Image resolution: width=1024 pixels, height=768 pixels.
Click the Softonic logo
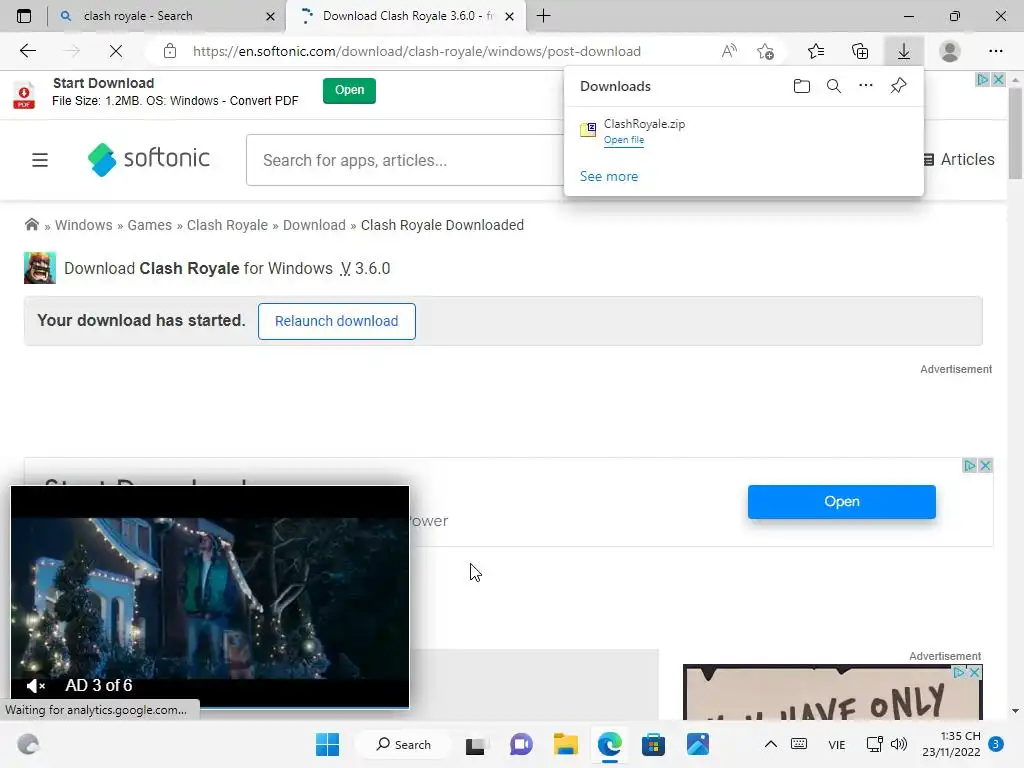(x=149, y=159)
